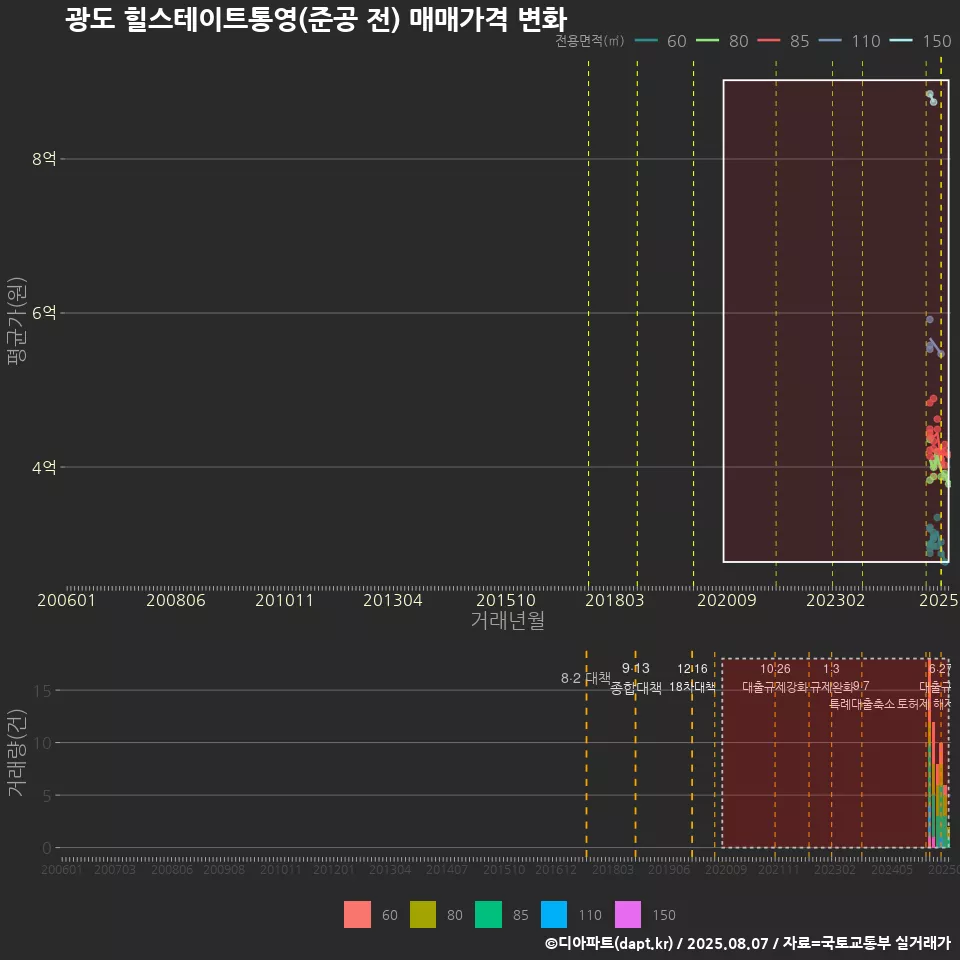Click the '8억' y-axis label
The width and height of the screenshot is (960, 960).
click(44, 159)
